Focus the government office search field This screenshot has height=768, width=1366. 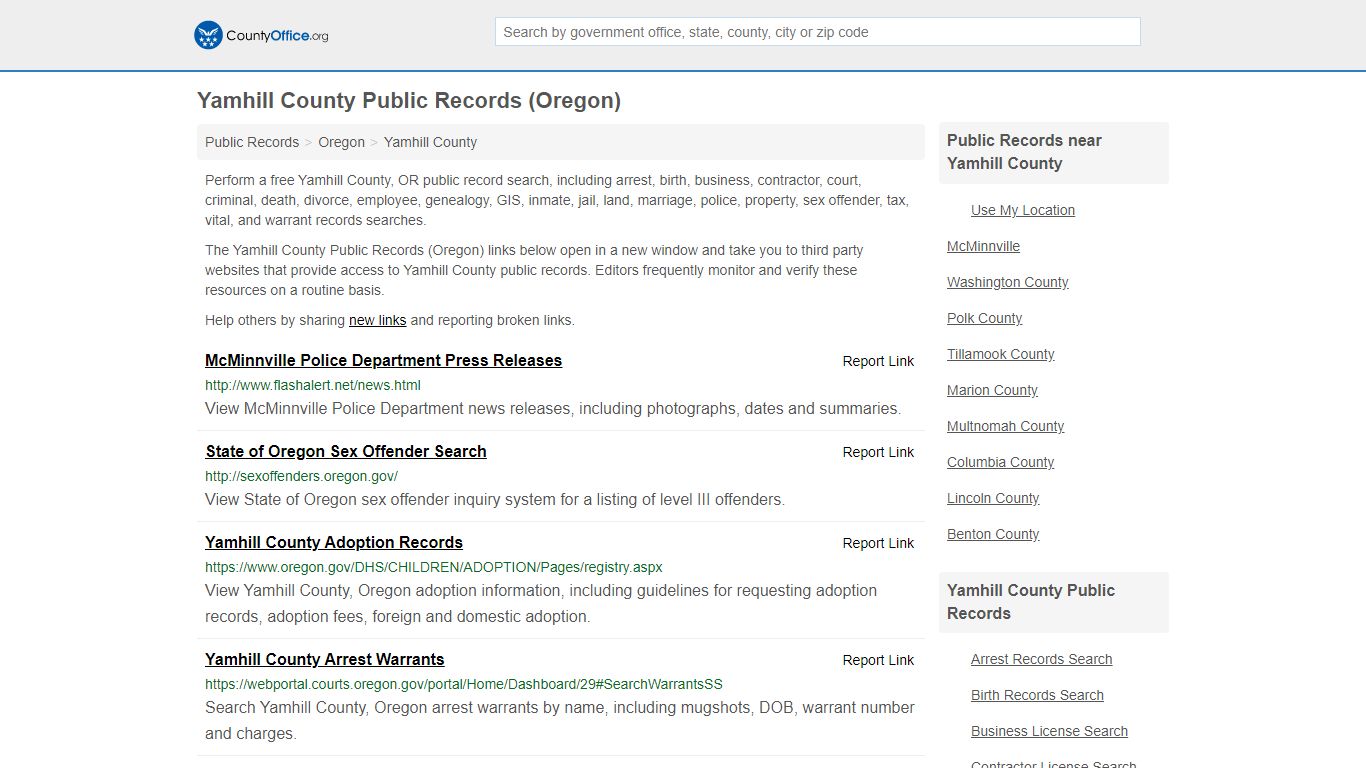click(817, 32)
